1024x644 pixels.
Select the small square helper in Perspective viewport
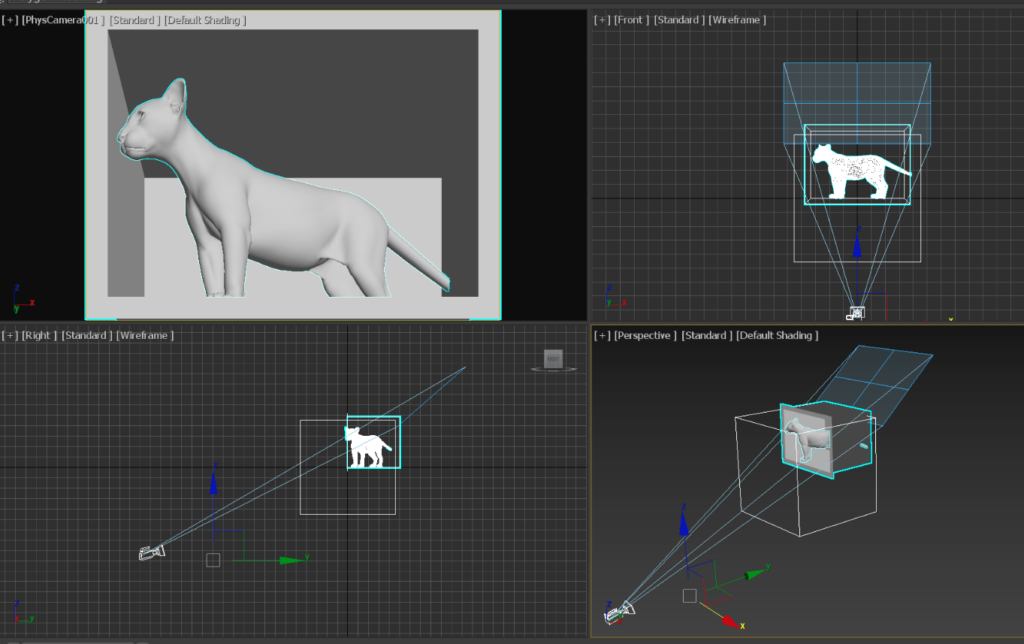click(x=690, y=596)
